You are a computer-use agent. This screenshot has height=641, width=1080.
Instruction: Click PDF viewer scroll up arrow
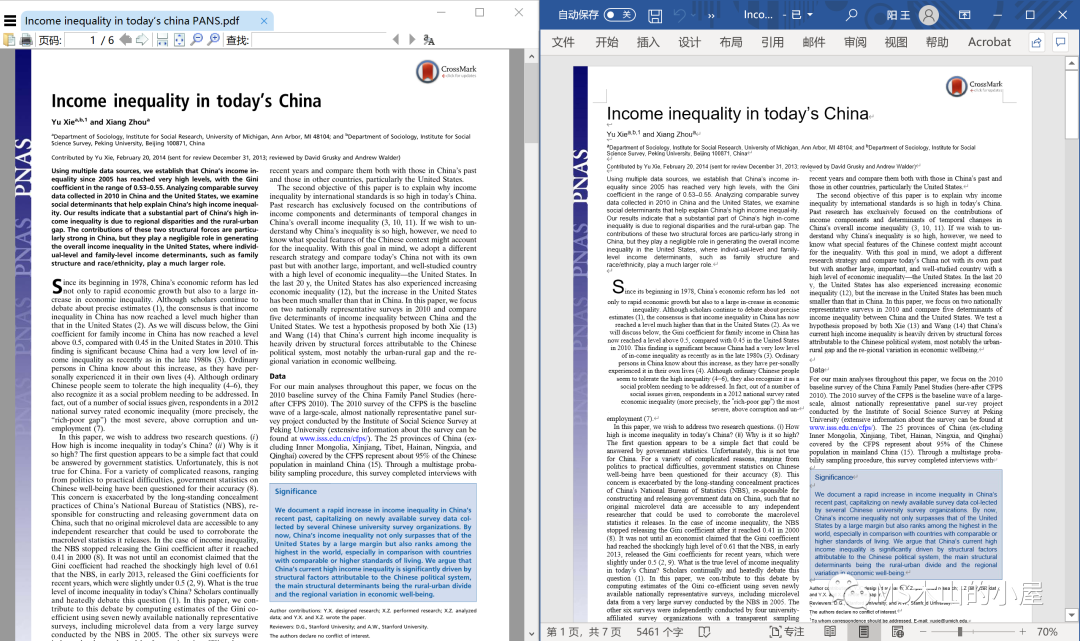point(531,57)
